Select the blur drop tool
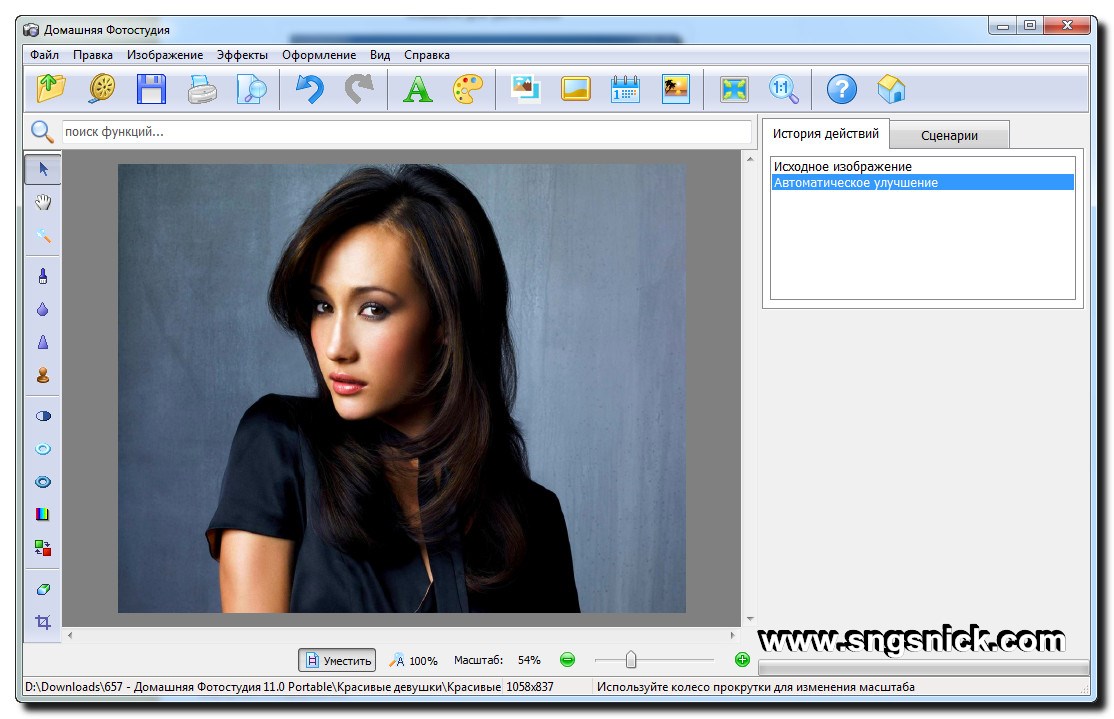The height and width of the screenshot is (719, 1114). point(43,309)
